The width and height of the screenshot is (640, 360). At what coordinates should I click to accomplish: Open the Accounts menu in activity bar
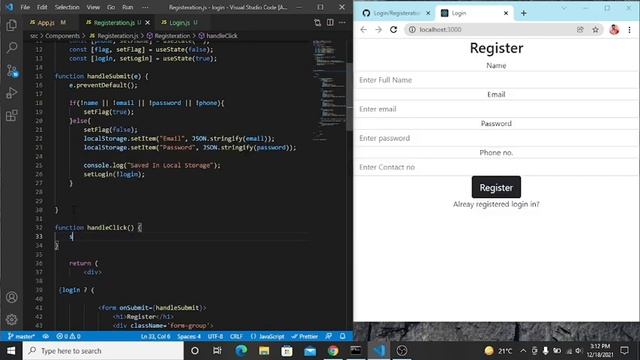(11, 297)
